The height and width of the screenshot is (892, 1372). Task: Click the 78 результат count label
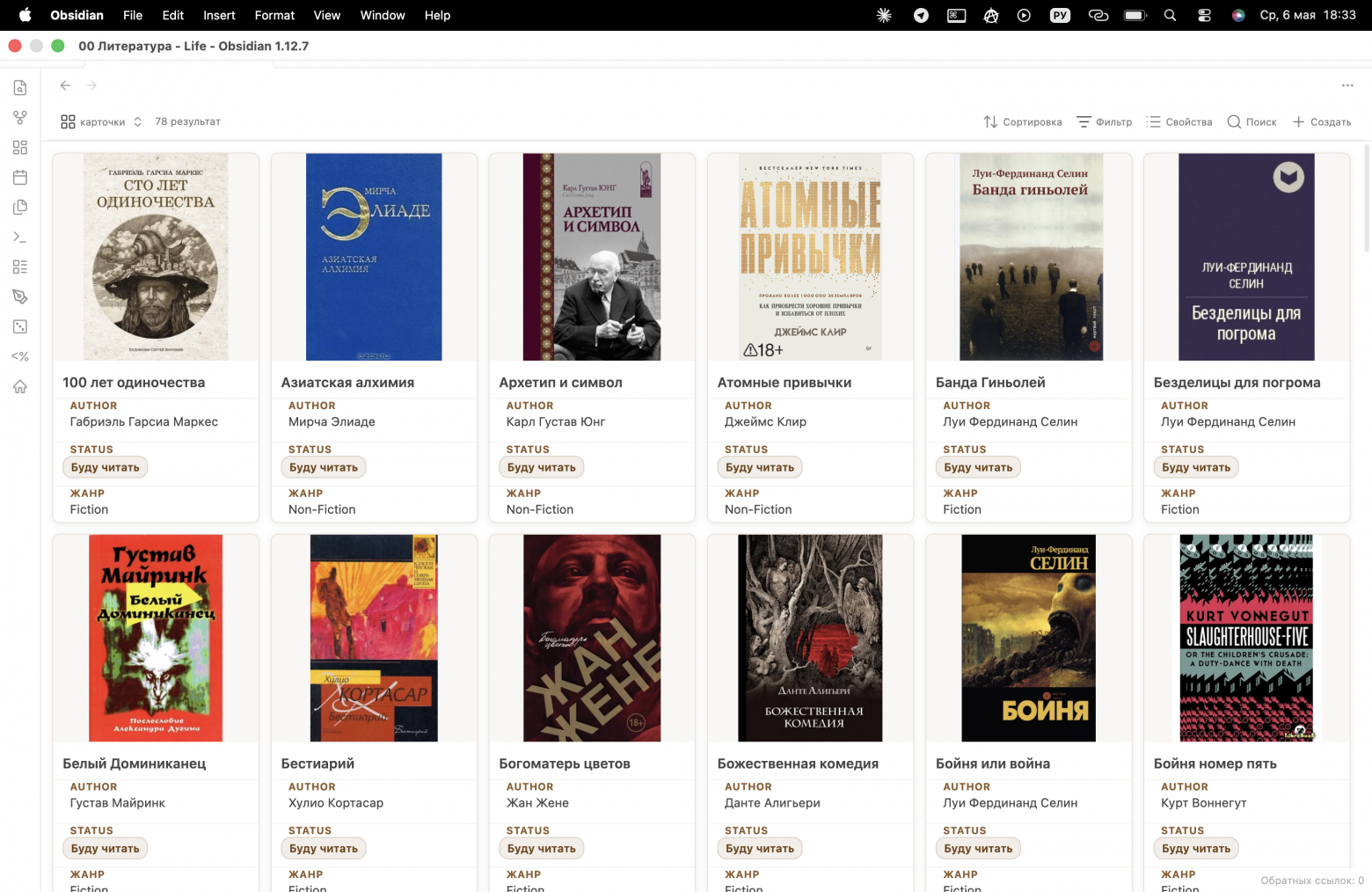click(187, 122)
